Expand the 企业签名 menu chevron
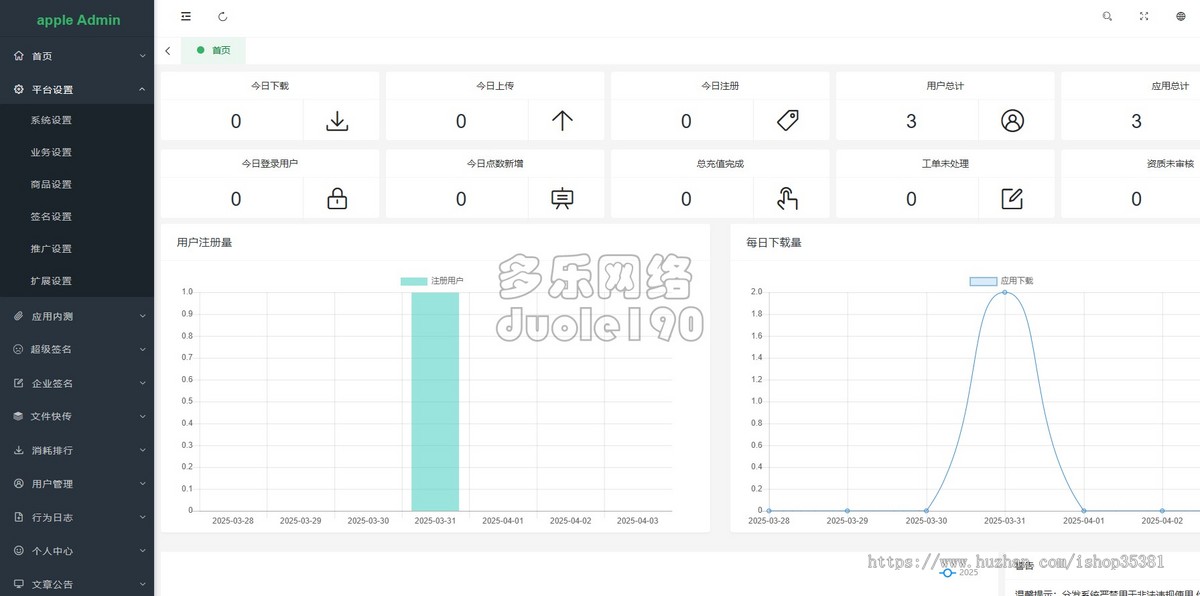 point(142,383)
